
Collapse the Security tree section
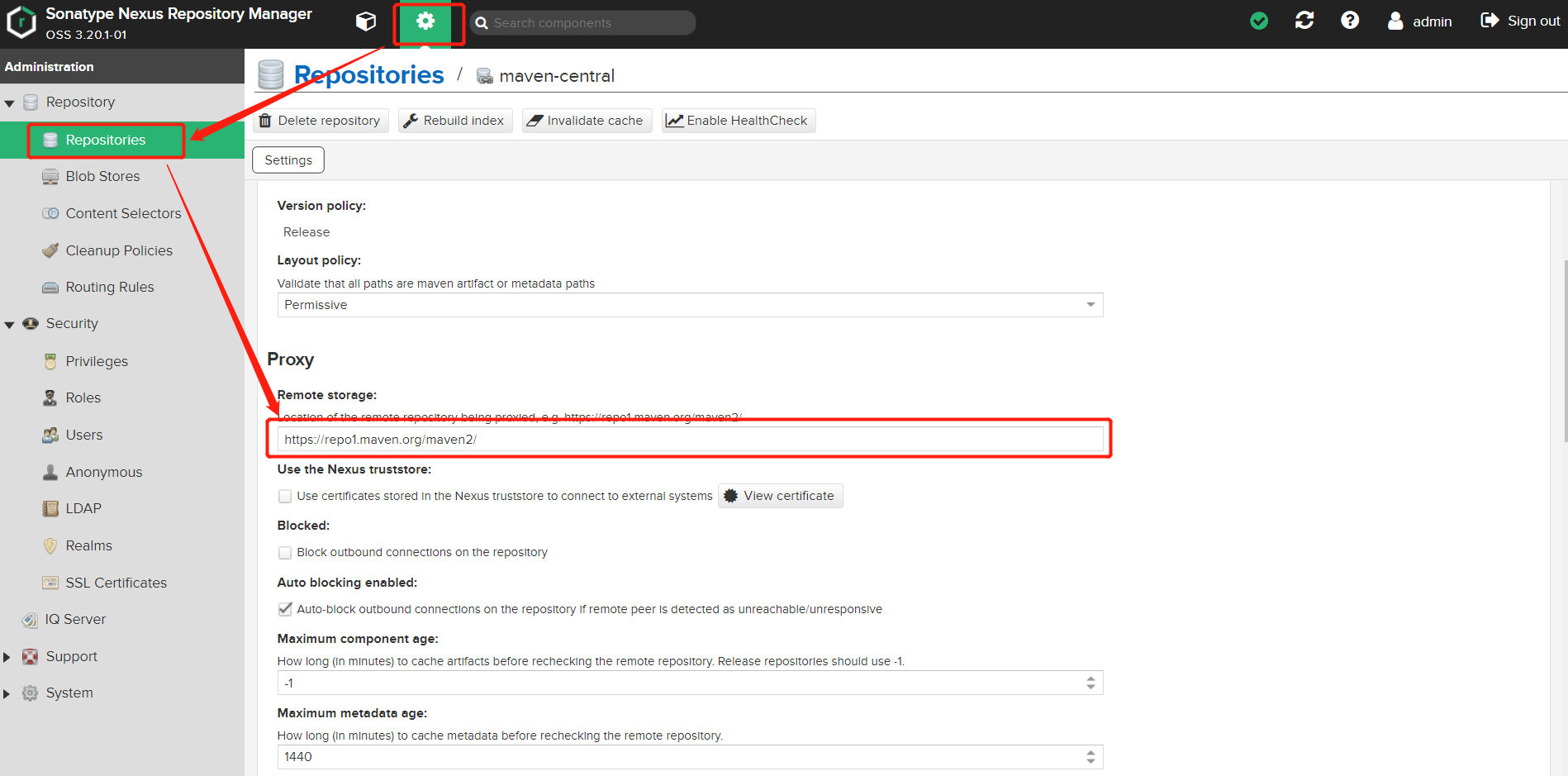(9, 325)
